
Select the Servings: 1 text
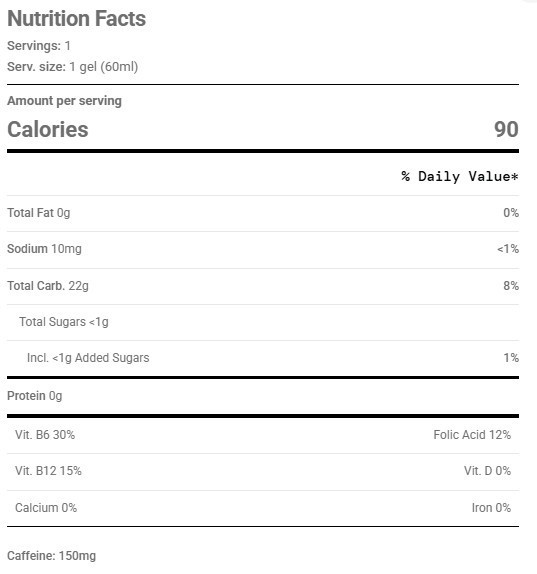tap(39, 46)
